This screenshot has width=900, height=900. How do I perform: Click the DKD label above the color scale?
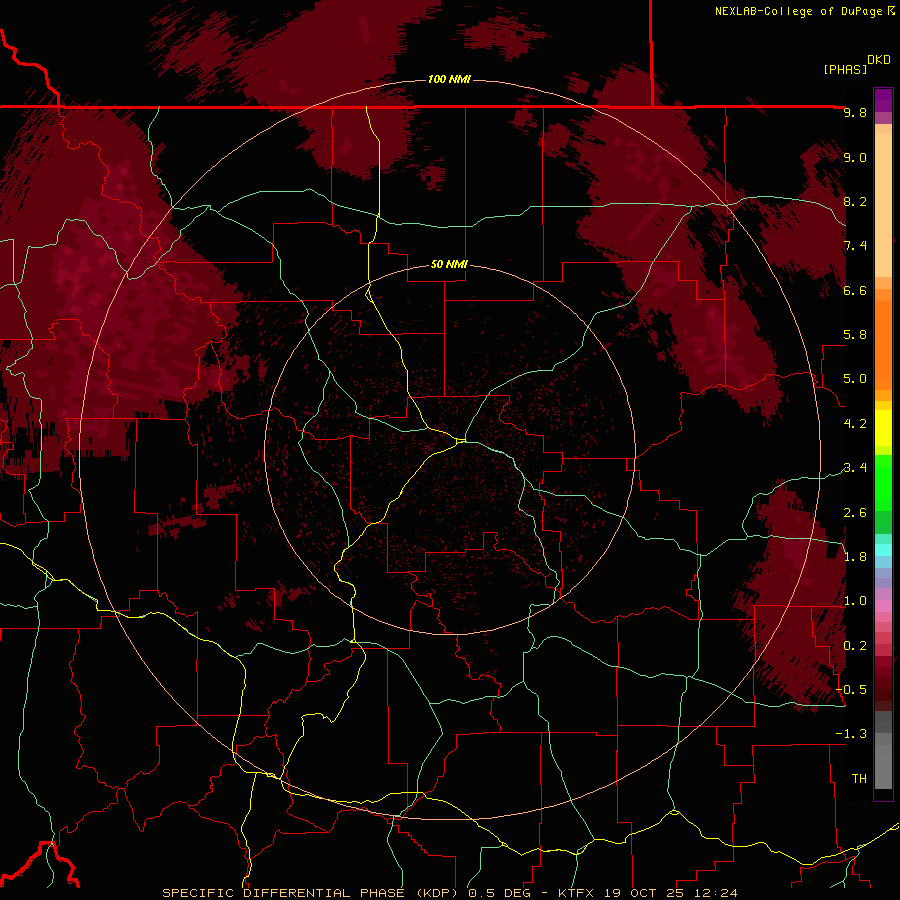pos(878,60)
